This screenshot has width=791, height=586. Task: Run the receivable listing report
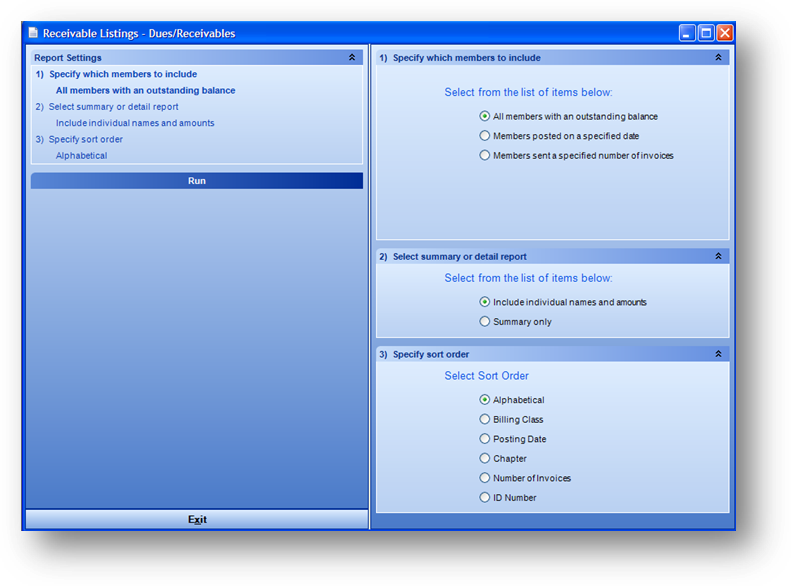[197, 181]
